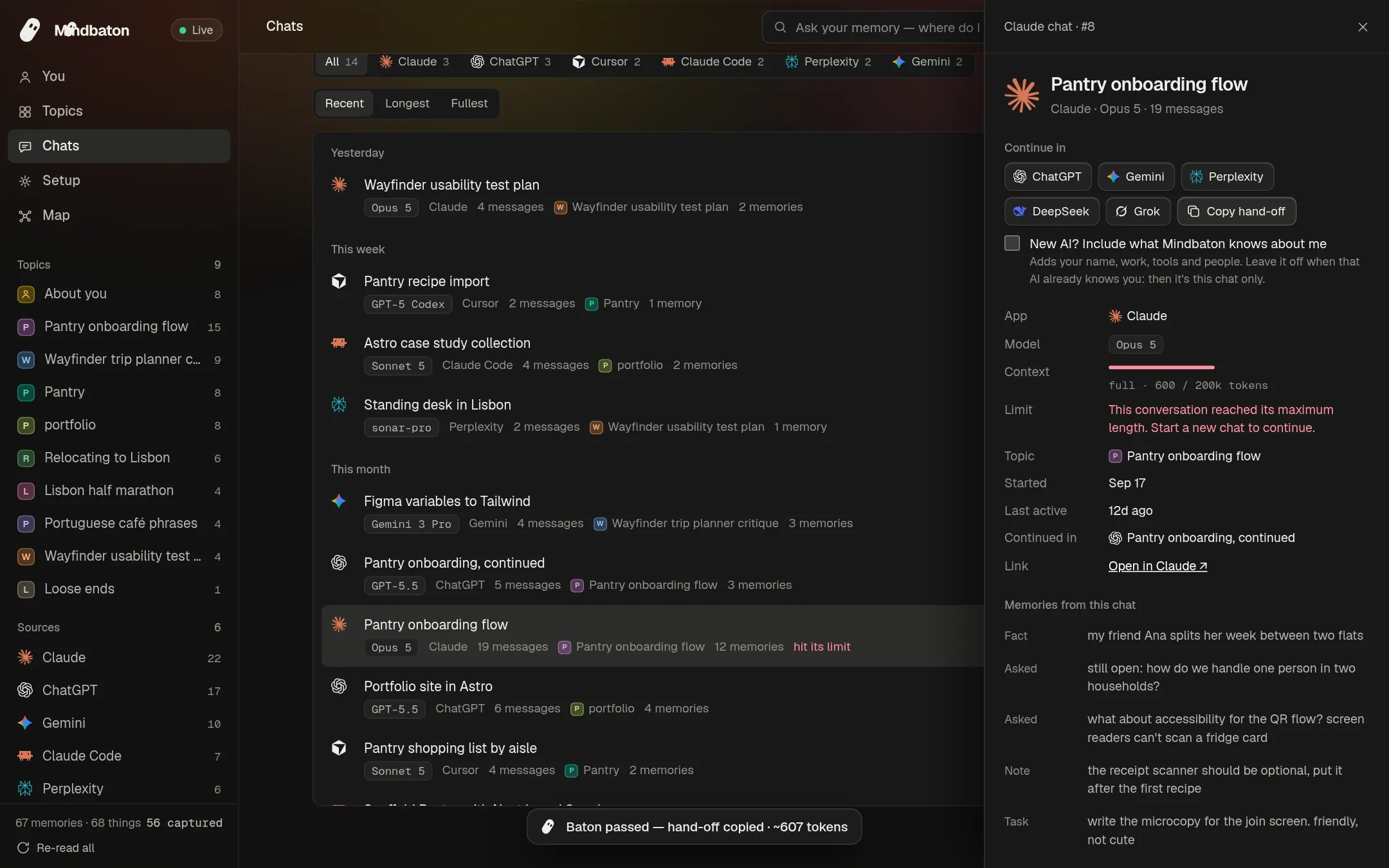This screenshot has height=868, width=1389.
Task: Open the Astro case study collection chat
Action: click(652, 354)
